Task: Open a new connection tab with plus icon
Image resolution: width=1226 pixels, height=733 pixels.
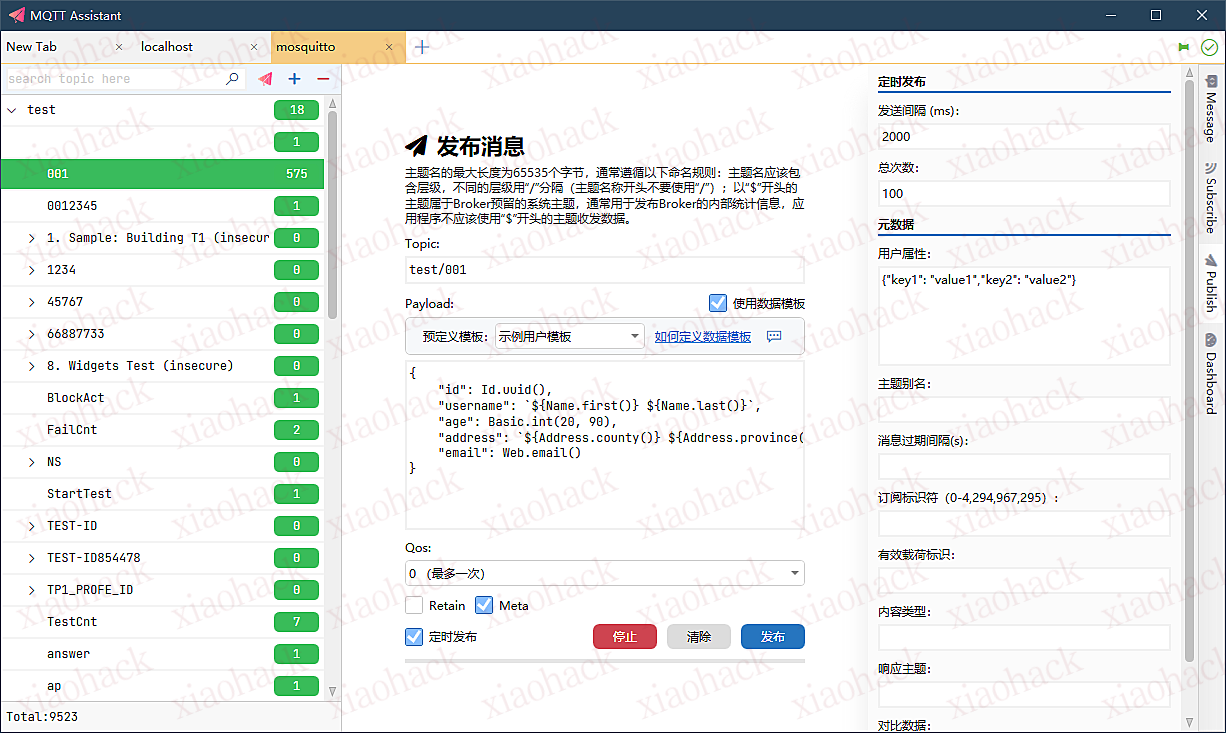Action: click(x=422, y=47)
